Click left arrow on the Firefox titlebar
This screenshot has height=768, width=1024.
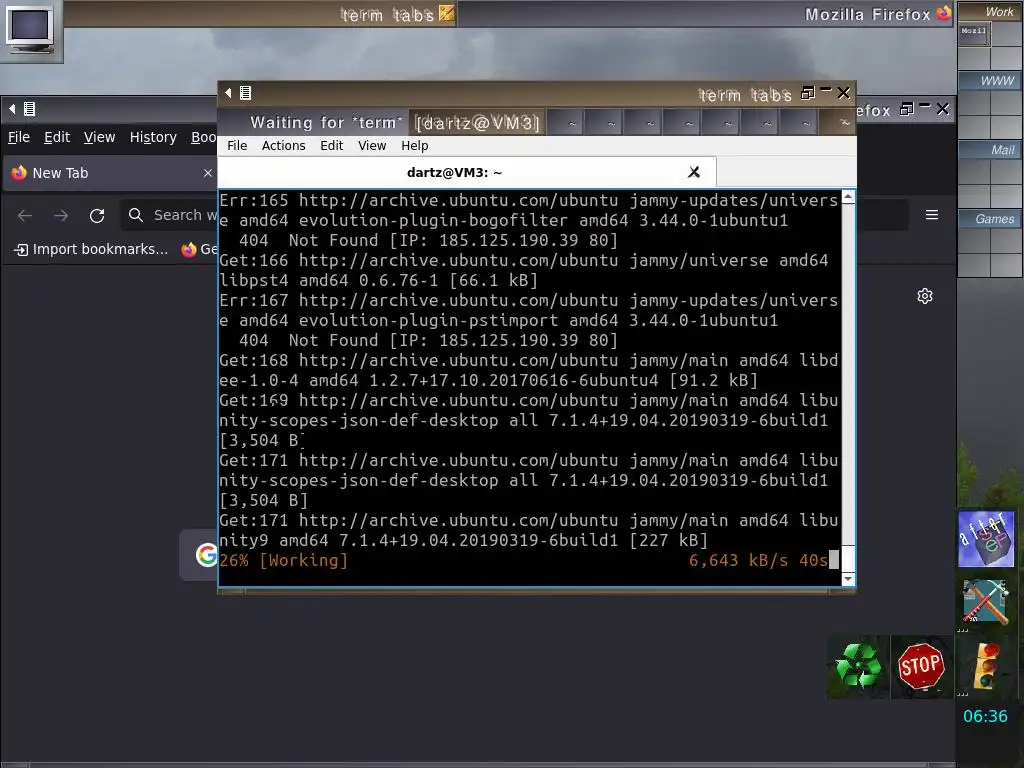[12, 109]
